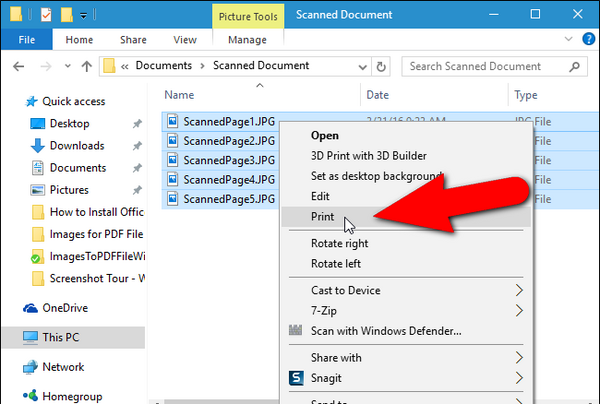
Task: Open the address bar history dropdown
Action: pyautogui.click(x=362, y=67)
